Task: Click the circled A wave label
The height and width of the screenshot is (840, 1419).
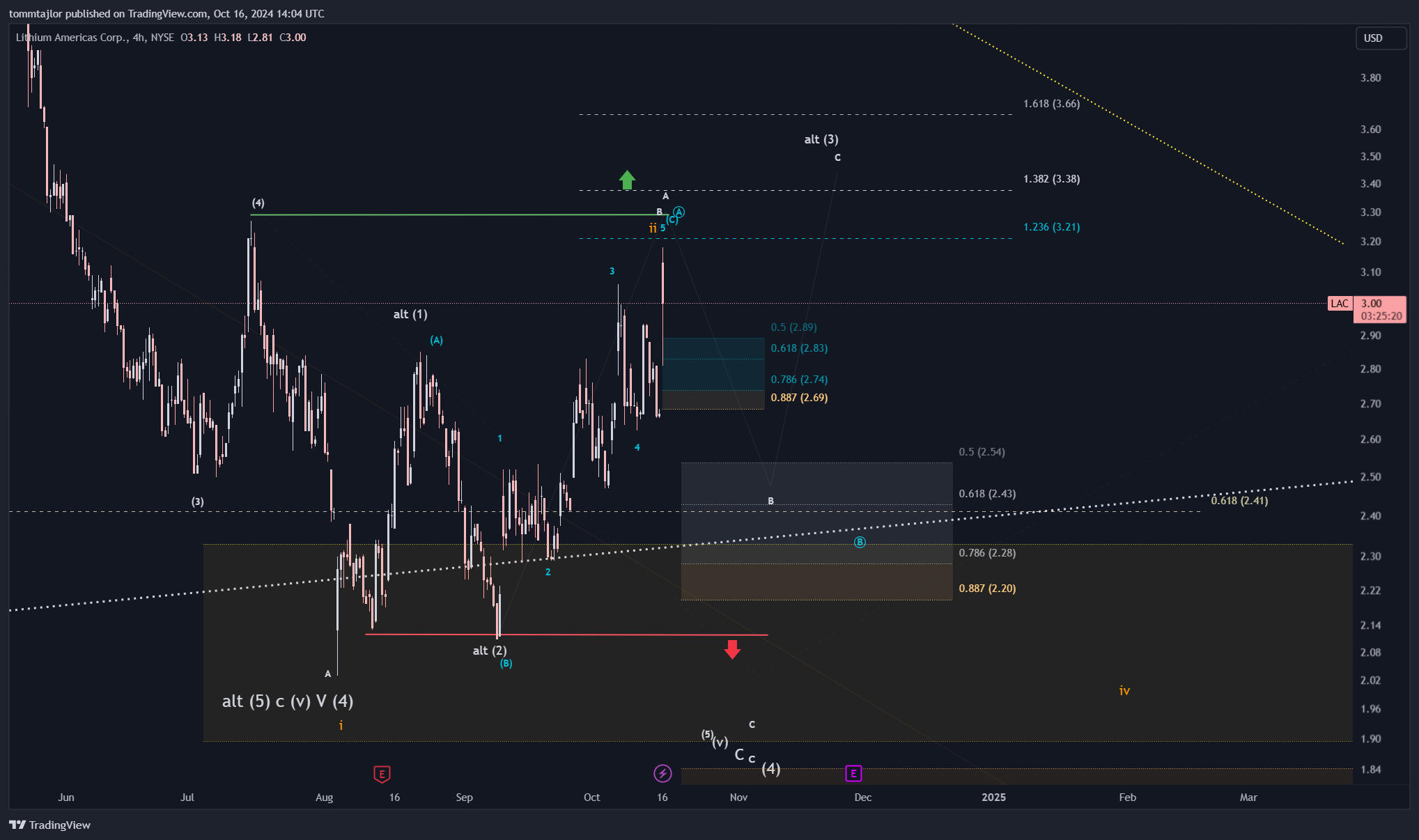Action: point(679,212)
